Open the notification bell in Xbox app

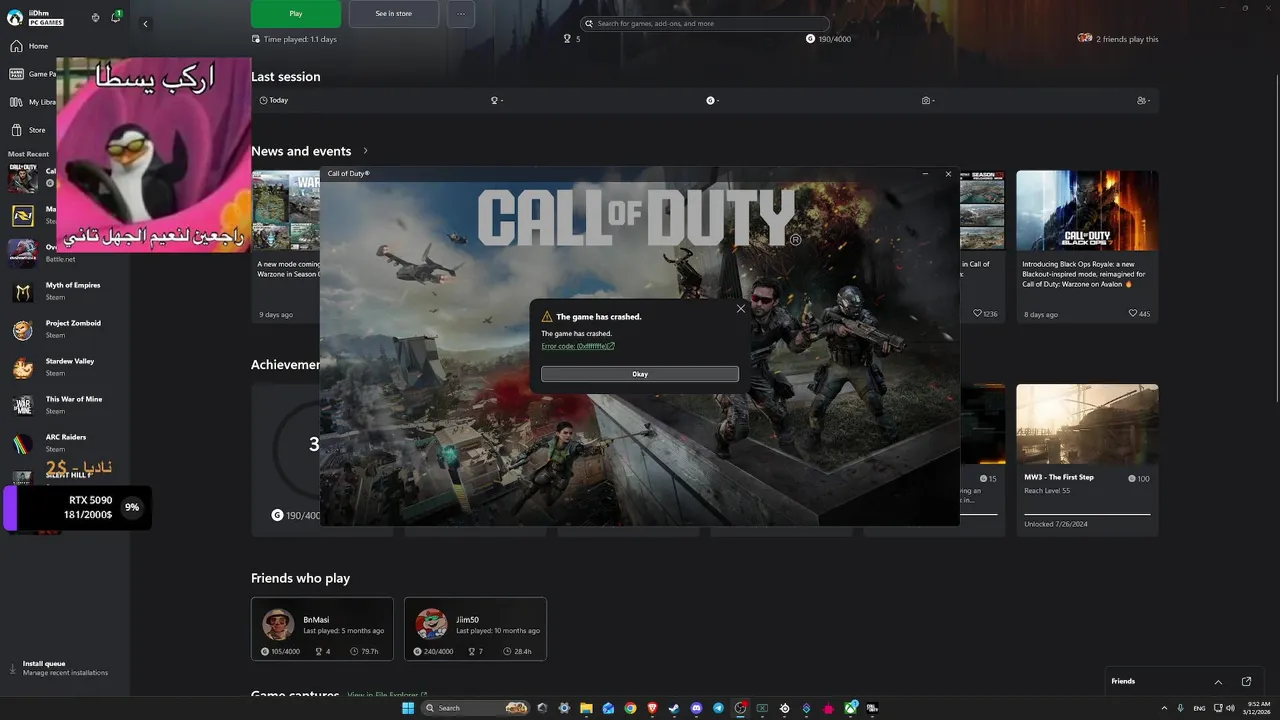tap(115, 17)
